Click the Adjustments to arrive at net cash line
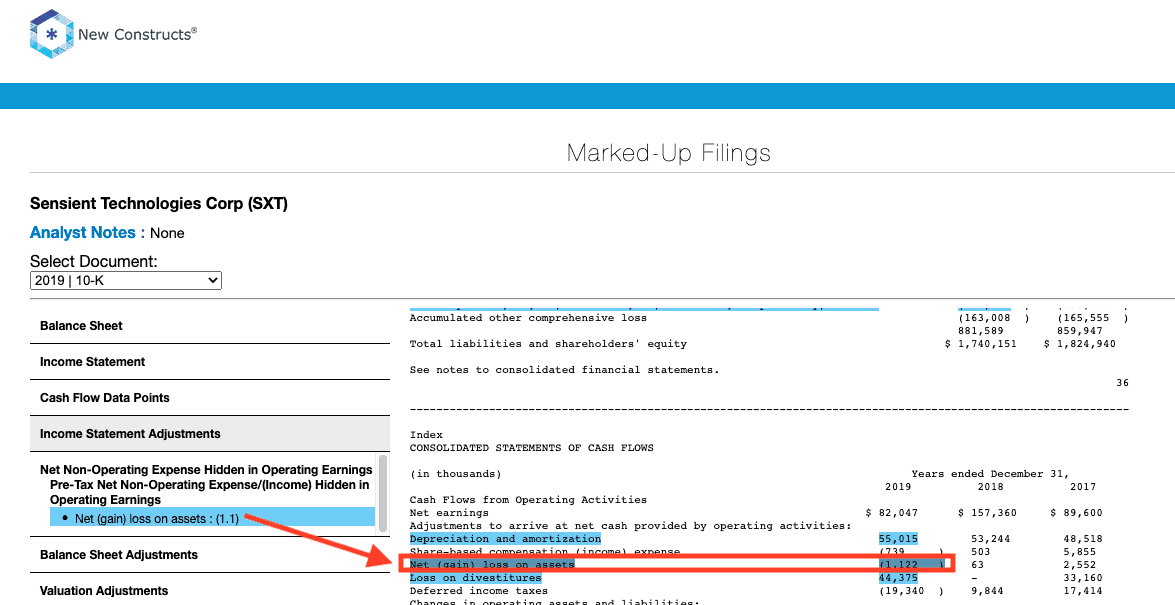The height and width of the screenshot is (605, 1175). (630, 526)
